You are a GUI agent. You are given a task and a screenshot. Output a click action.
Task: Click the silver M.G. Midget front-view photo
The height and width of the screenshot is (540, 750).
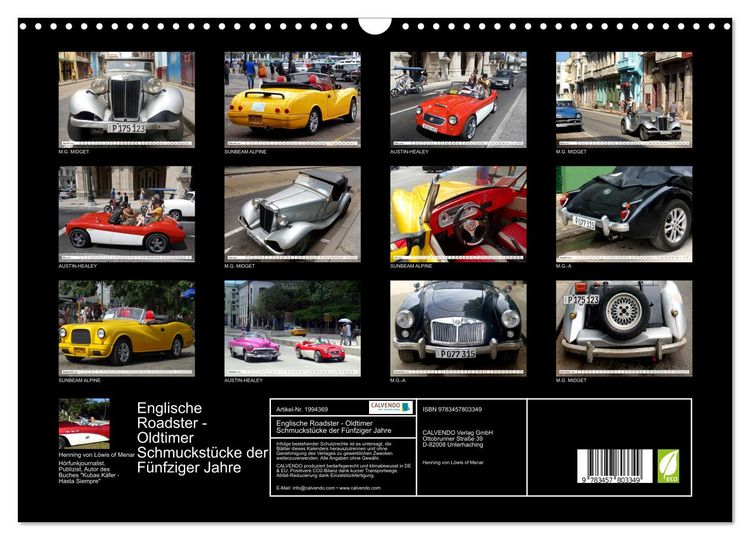click(x=127, y=99)
